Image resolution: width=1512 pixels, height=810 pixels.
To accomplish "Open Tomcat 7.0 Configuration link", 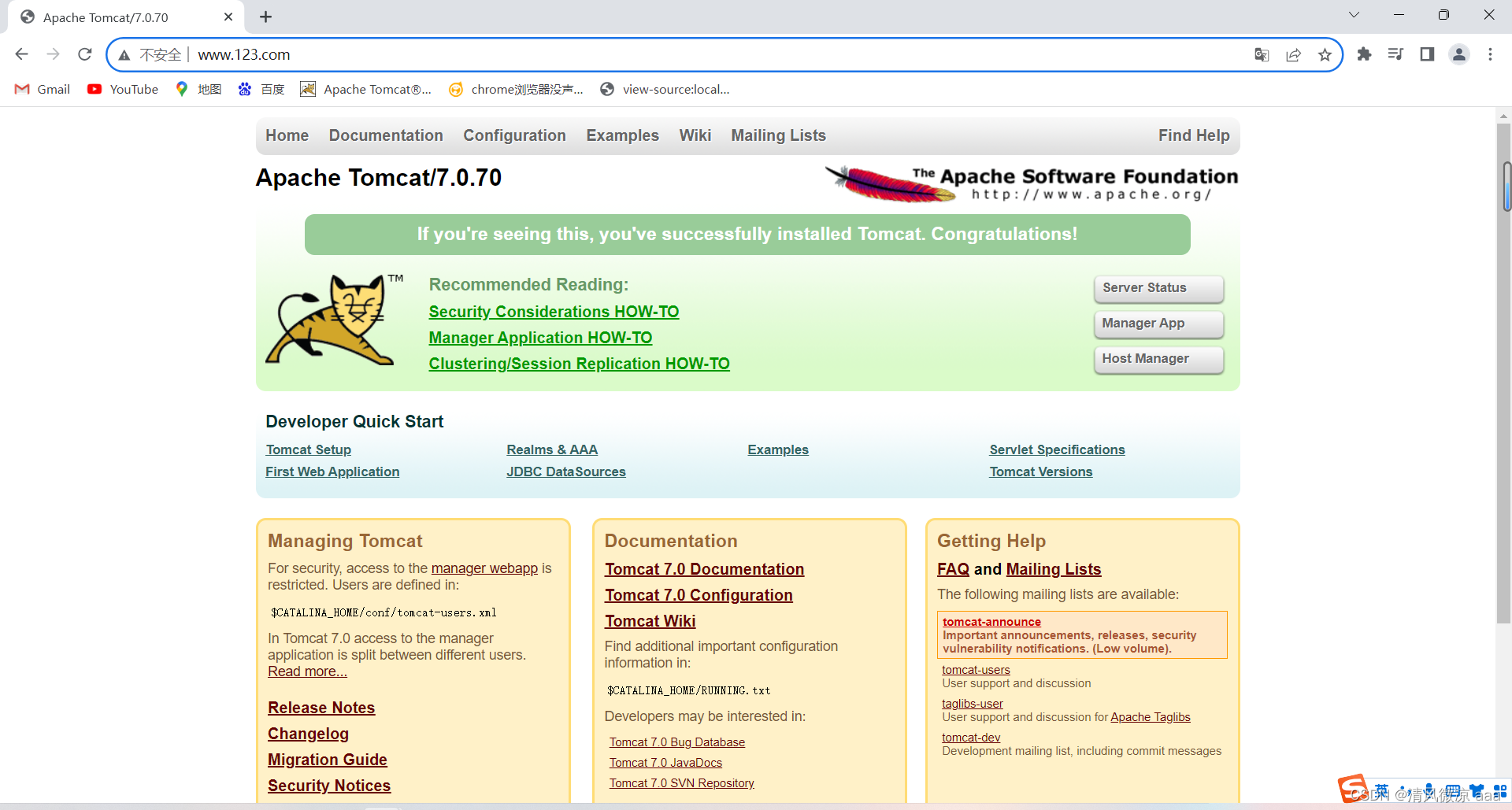I will pyautogui.click(x=699, y=595).
